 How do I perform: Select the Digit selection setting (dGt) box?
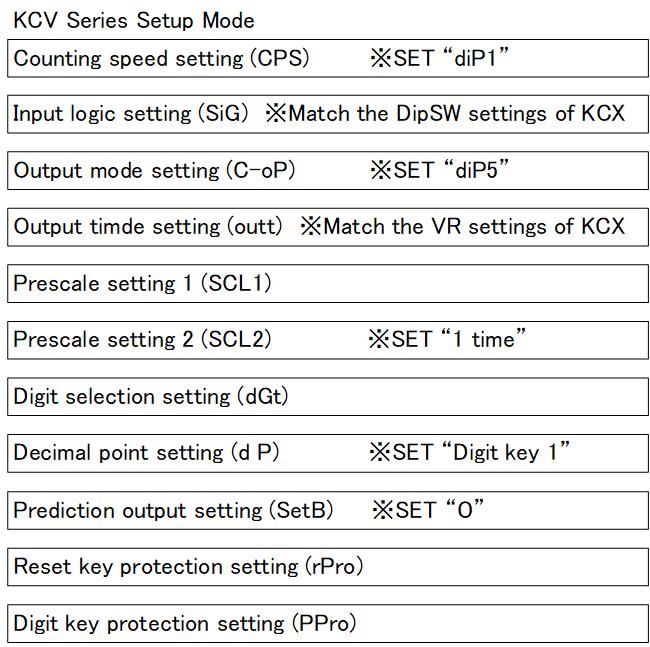point(328,397)
